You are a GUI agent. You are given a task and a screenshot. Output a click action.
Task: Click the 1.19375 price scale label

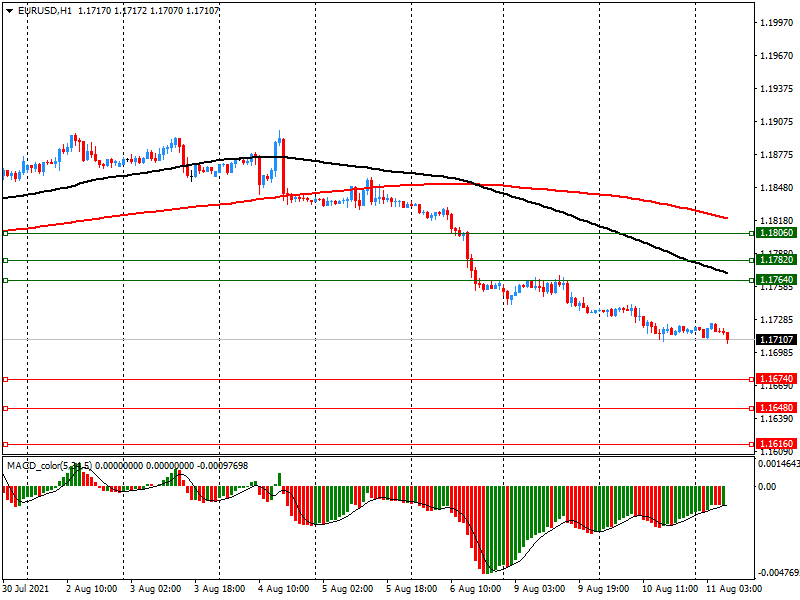pyautogui.click(x=777, y=89)
